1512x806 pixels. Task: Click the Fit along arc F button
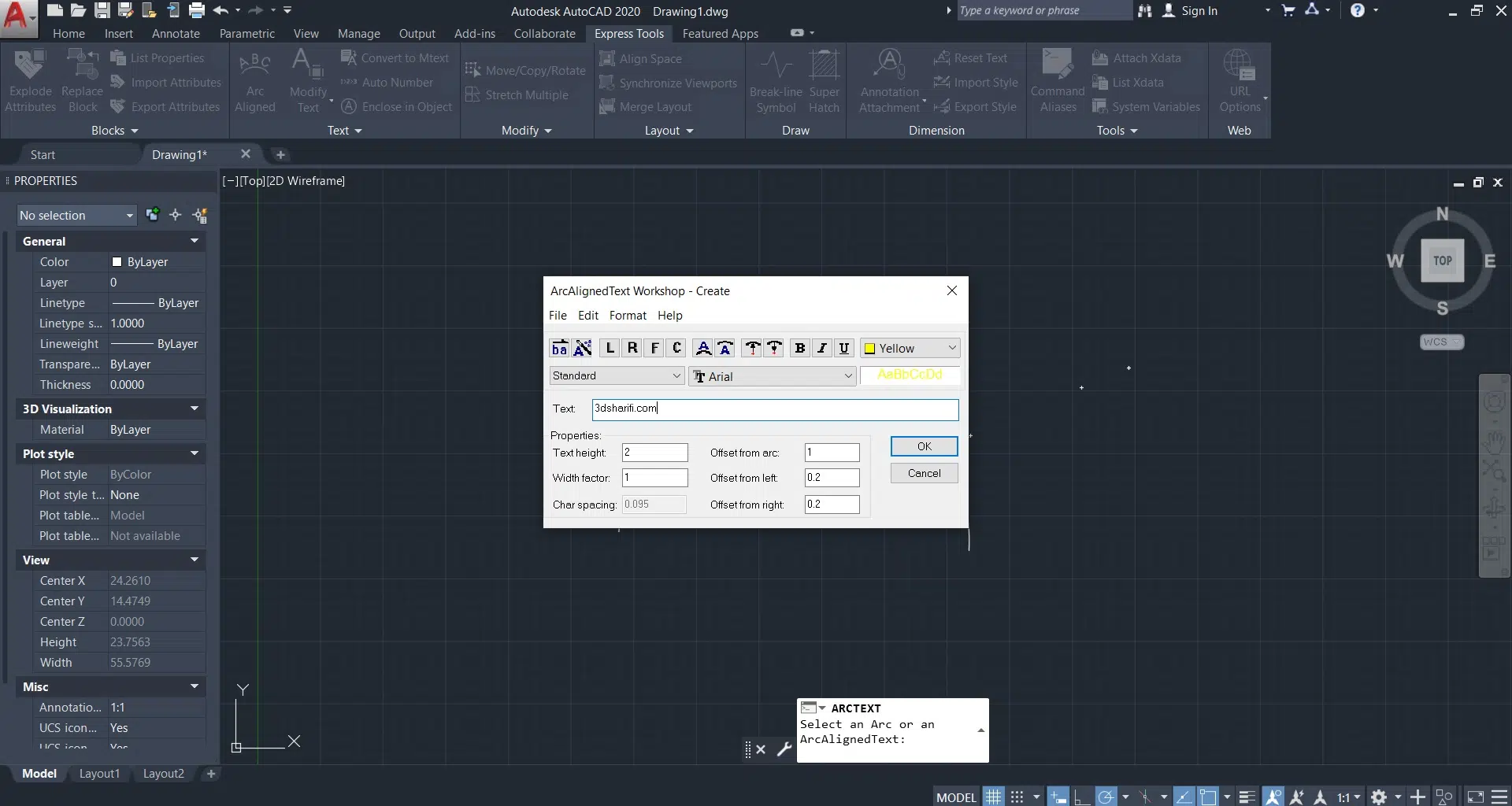pos(654,348)
